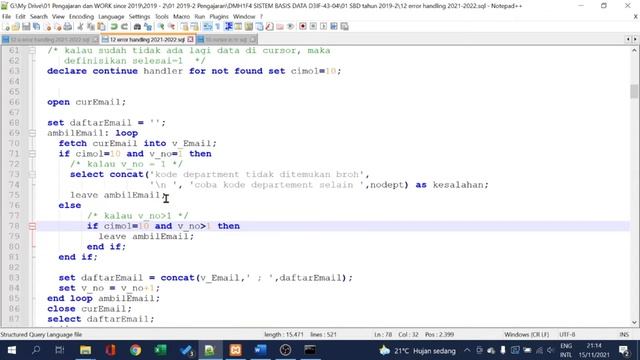Collapse the select fold at line 73

click(32, 174)
